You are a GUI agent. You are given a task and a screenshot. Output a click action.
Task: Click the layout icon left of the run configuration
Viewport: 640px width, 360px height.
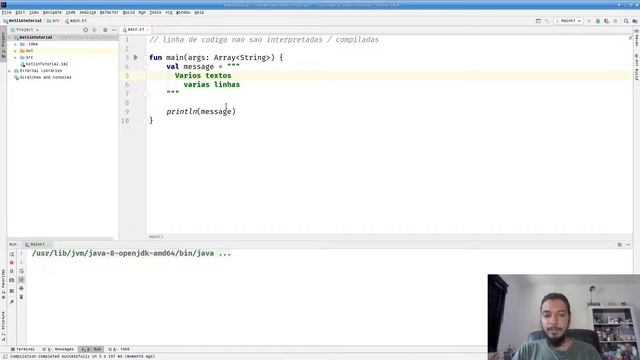(x=538, y=21)
